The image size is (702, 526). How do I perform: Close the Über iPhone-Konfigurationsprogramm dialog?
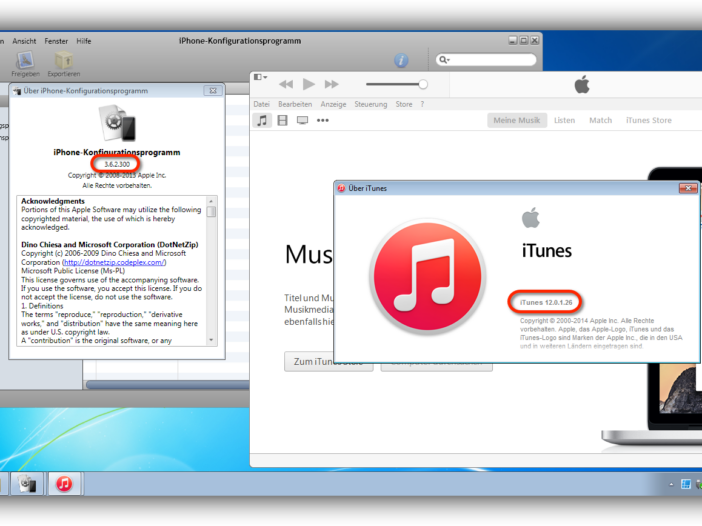pos(213,90)
